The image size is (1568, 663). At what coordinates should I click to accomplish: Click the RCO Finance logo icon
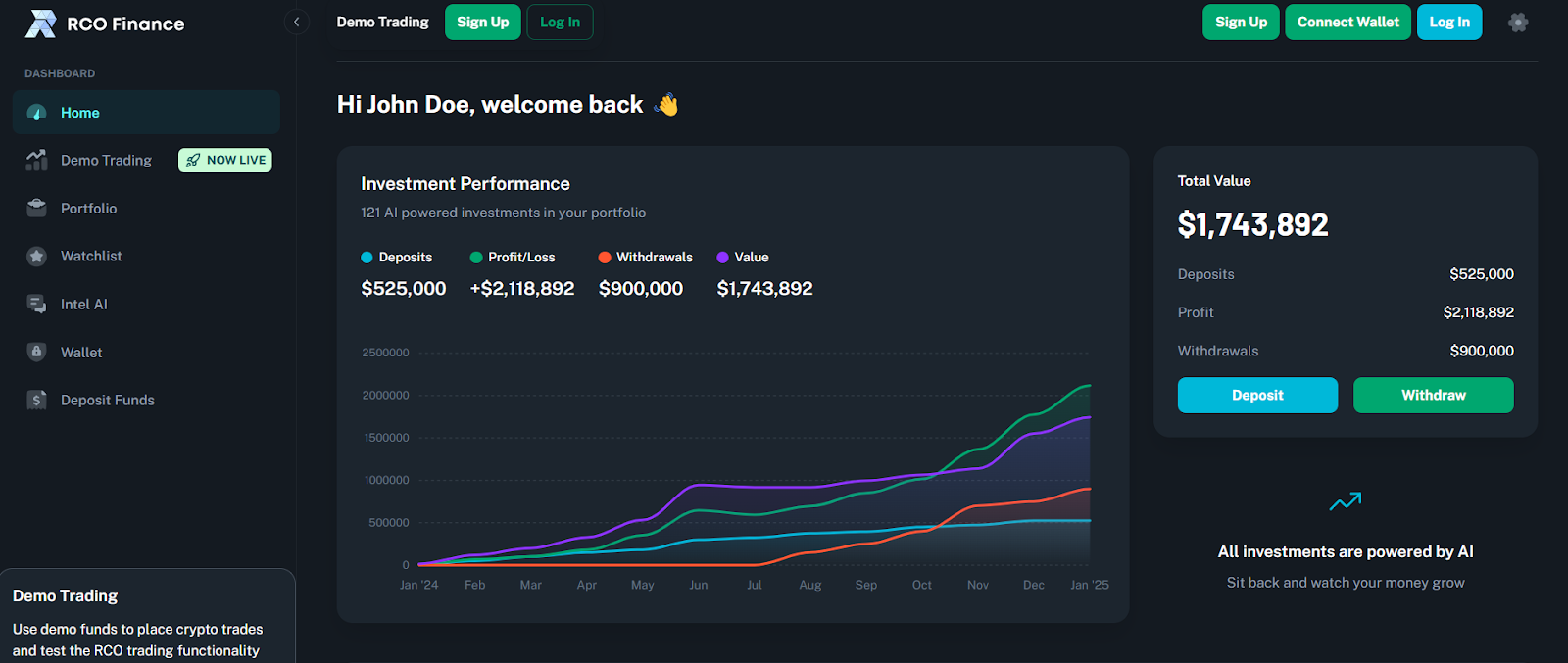click(40, 24)
